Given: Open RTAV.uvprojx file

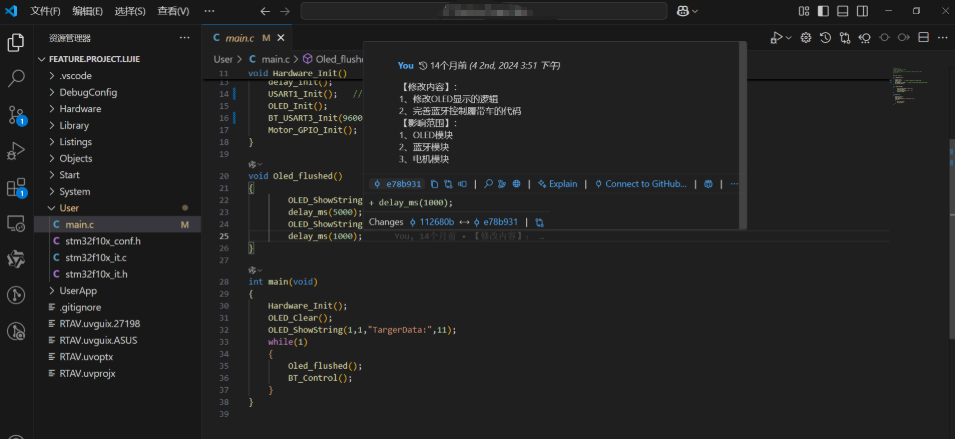Looking at the screenshot, I should click(x=117, y=373).
